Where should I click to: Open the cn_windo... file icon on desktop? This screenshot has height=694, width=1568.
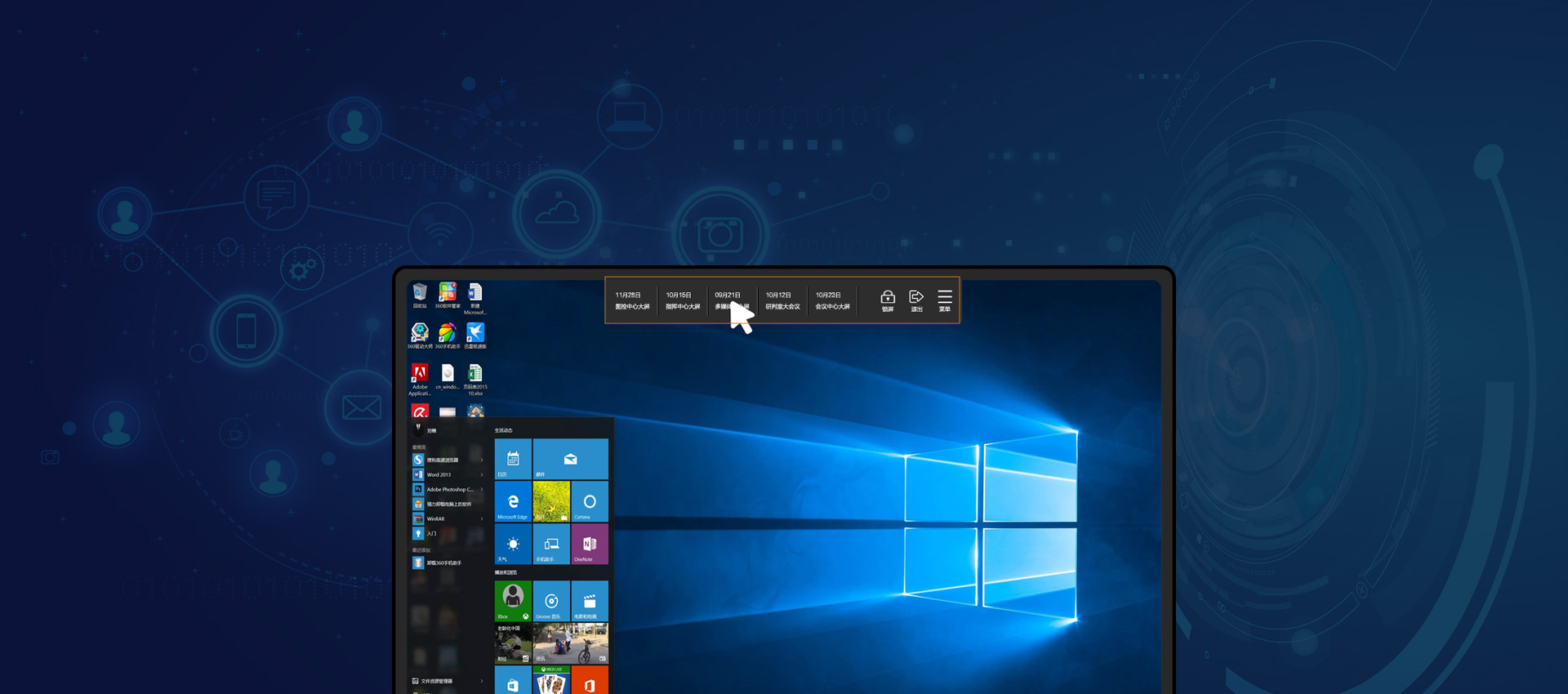click(448, 377)
